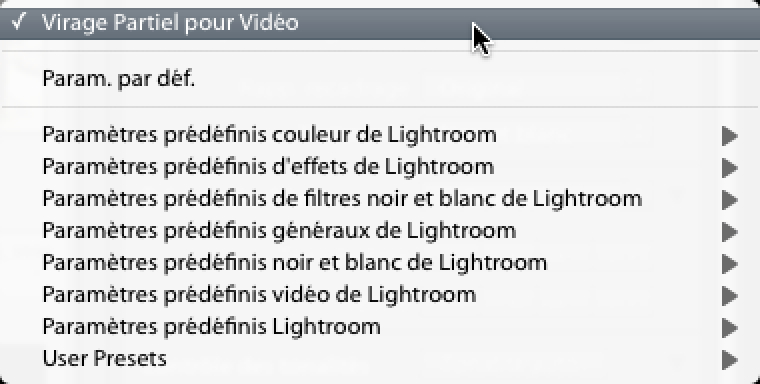Expand the filtres noir et blanc arrow
The height and width of the screenshot is (384, 760).
click(729, 200)
